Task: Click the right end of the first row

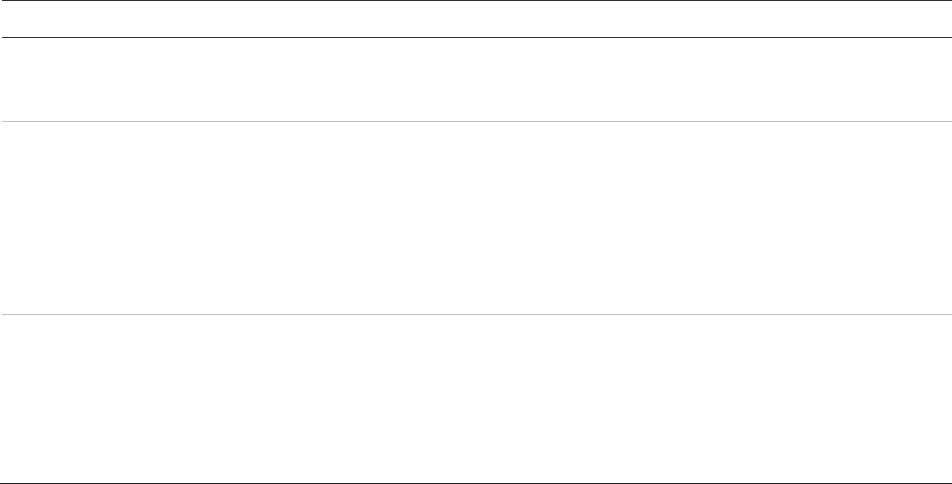Action: [x=940, y=80]
